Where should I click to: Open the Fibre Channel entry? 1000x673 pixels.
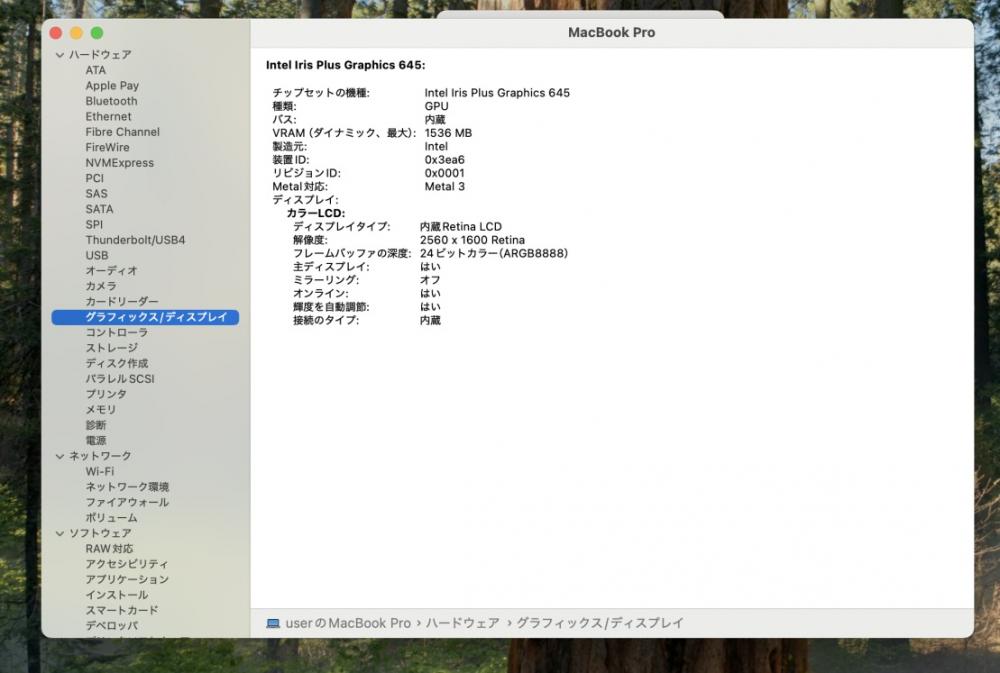pyautogui.click(x=122, y=132)
